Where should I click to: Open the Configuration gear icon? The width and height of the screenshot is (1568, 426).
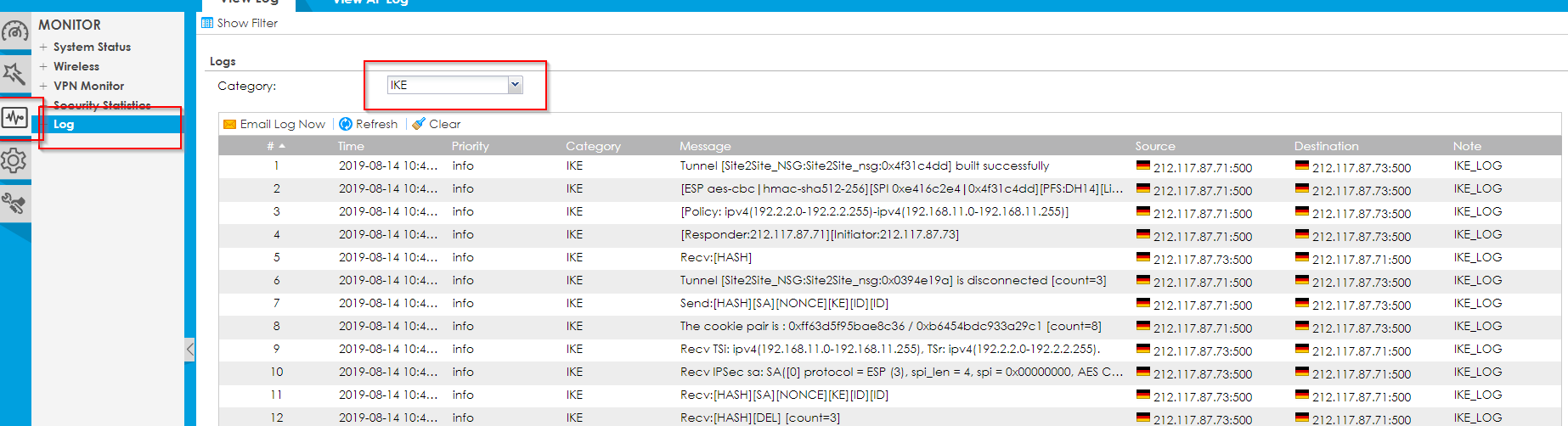(x=14, y=160)
